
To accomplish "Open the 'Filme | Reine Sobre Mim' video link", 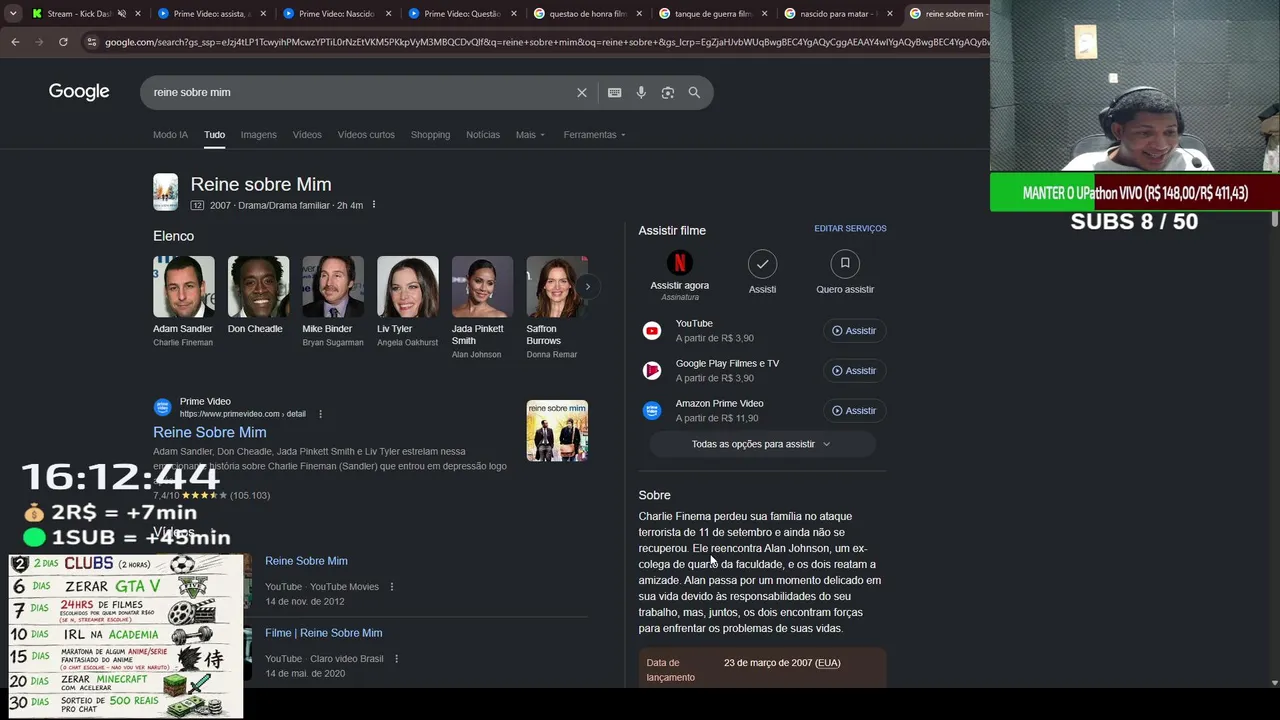I will tap(324, 633).
